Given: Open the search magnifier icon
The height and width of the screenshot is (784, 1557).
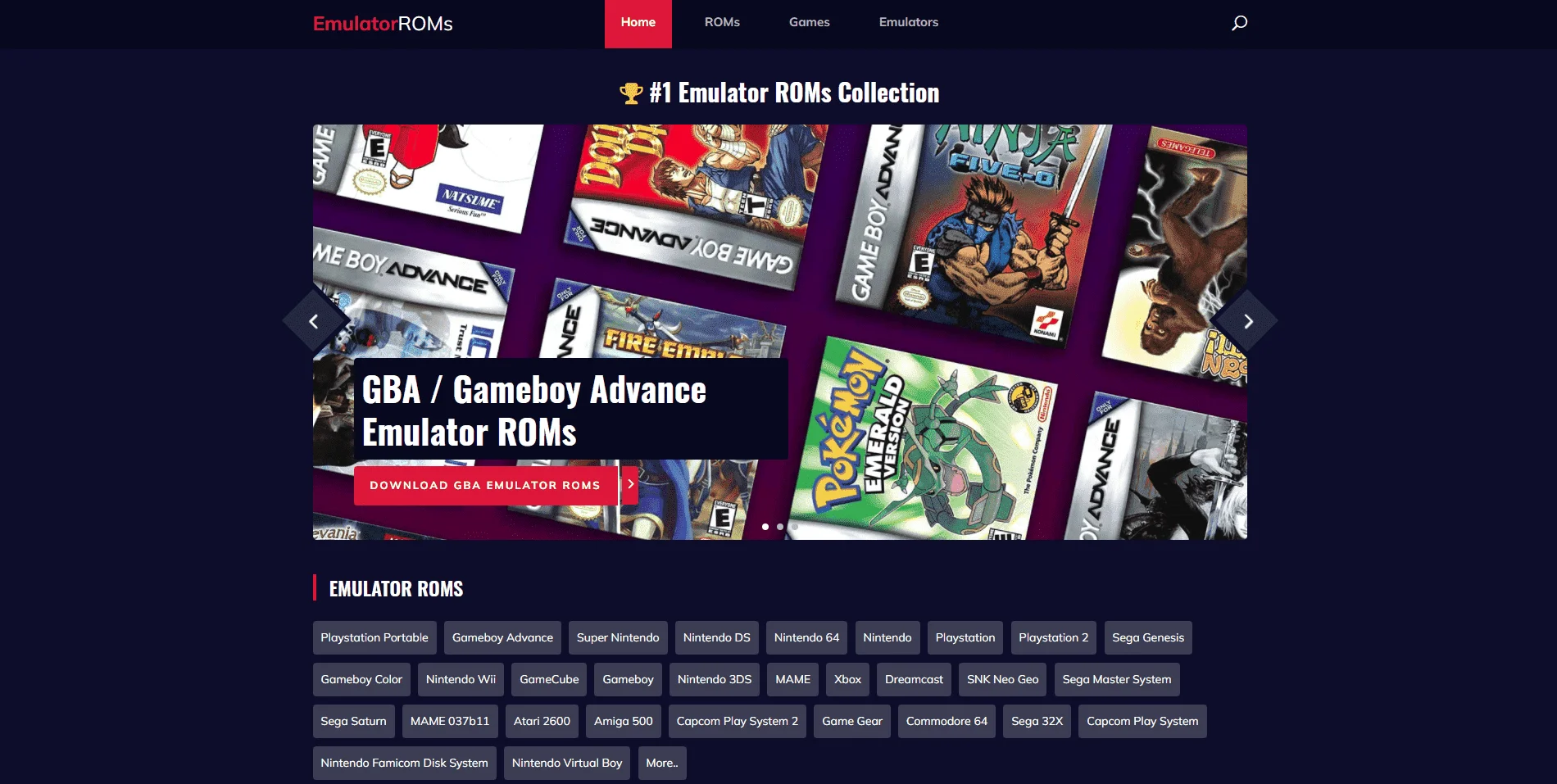Looking at the screenshot, I should pos(1239,23).
